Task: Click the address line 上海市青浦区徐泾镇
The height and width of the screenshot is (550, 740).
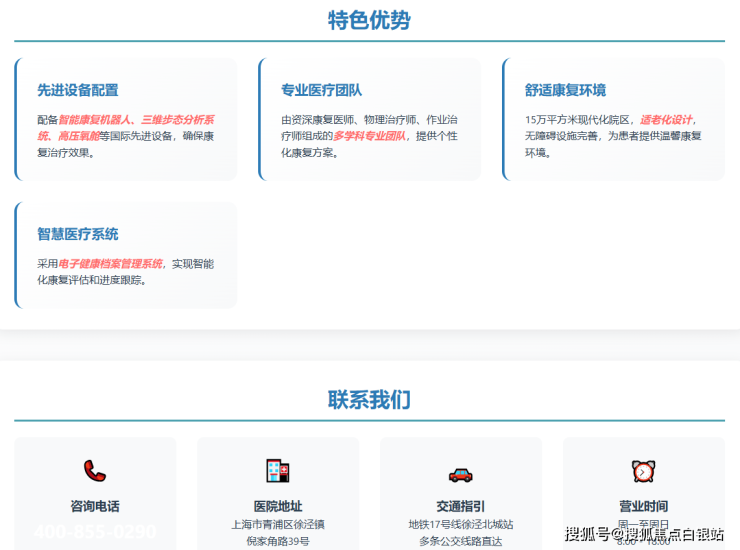Action: [277, 524]
